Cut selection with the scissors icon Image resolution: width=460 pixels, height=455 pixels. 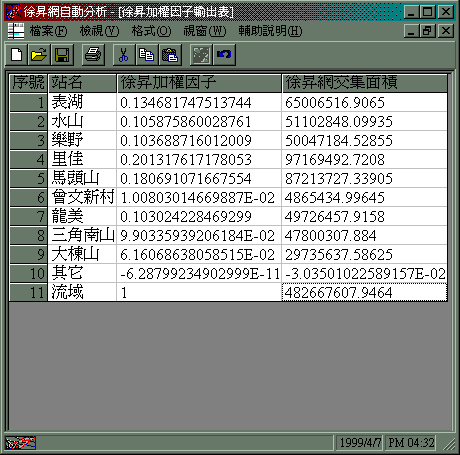point(124,54)
